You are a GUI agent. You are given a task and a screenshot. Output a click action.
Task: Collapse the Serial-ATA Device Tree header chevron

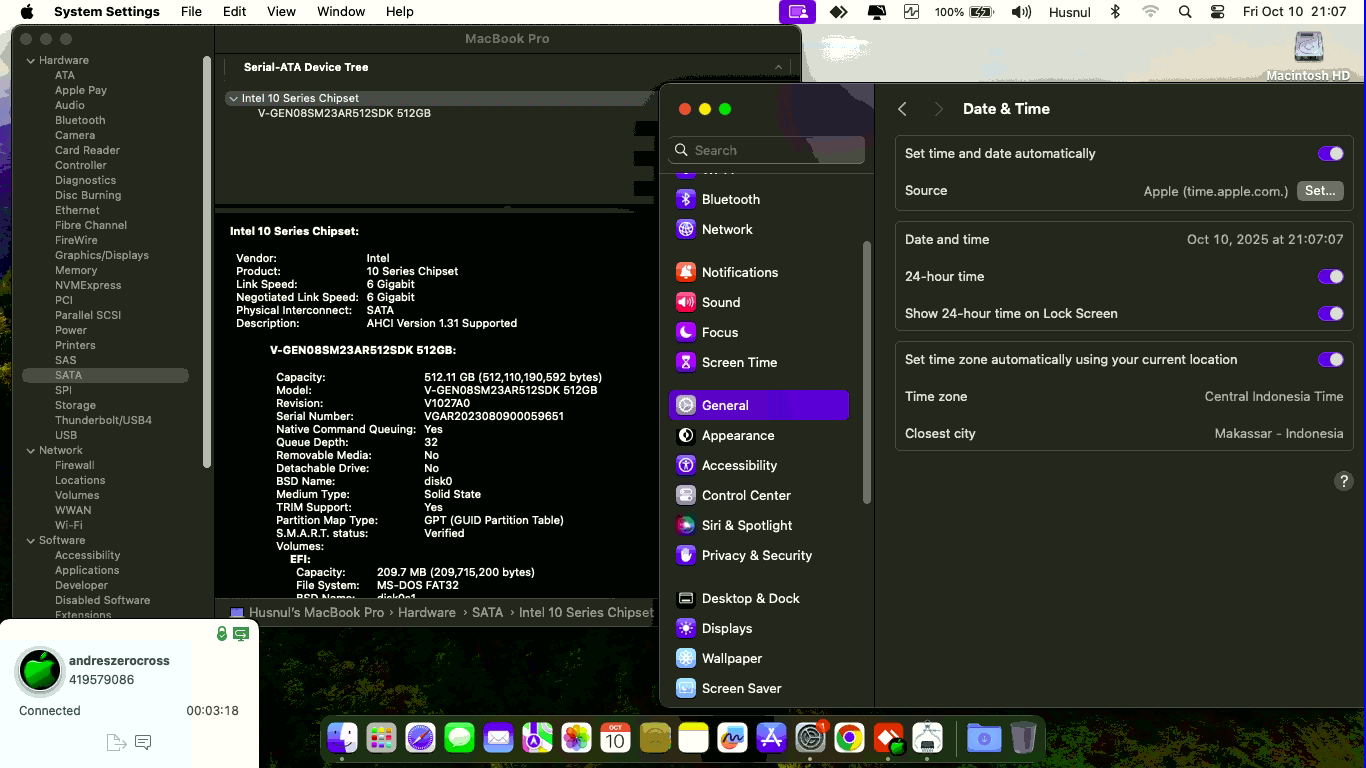778,67
